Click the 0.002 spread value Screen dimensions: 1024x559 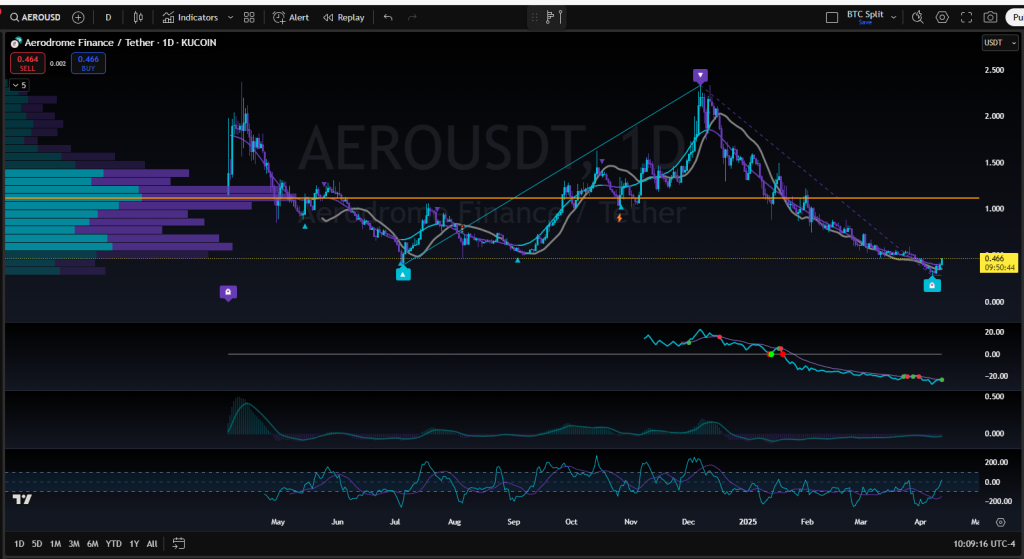[58, 63]
